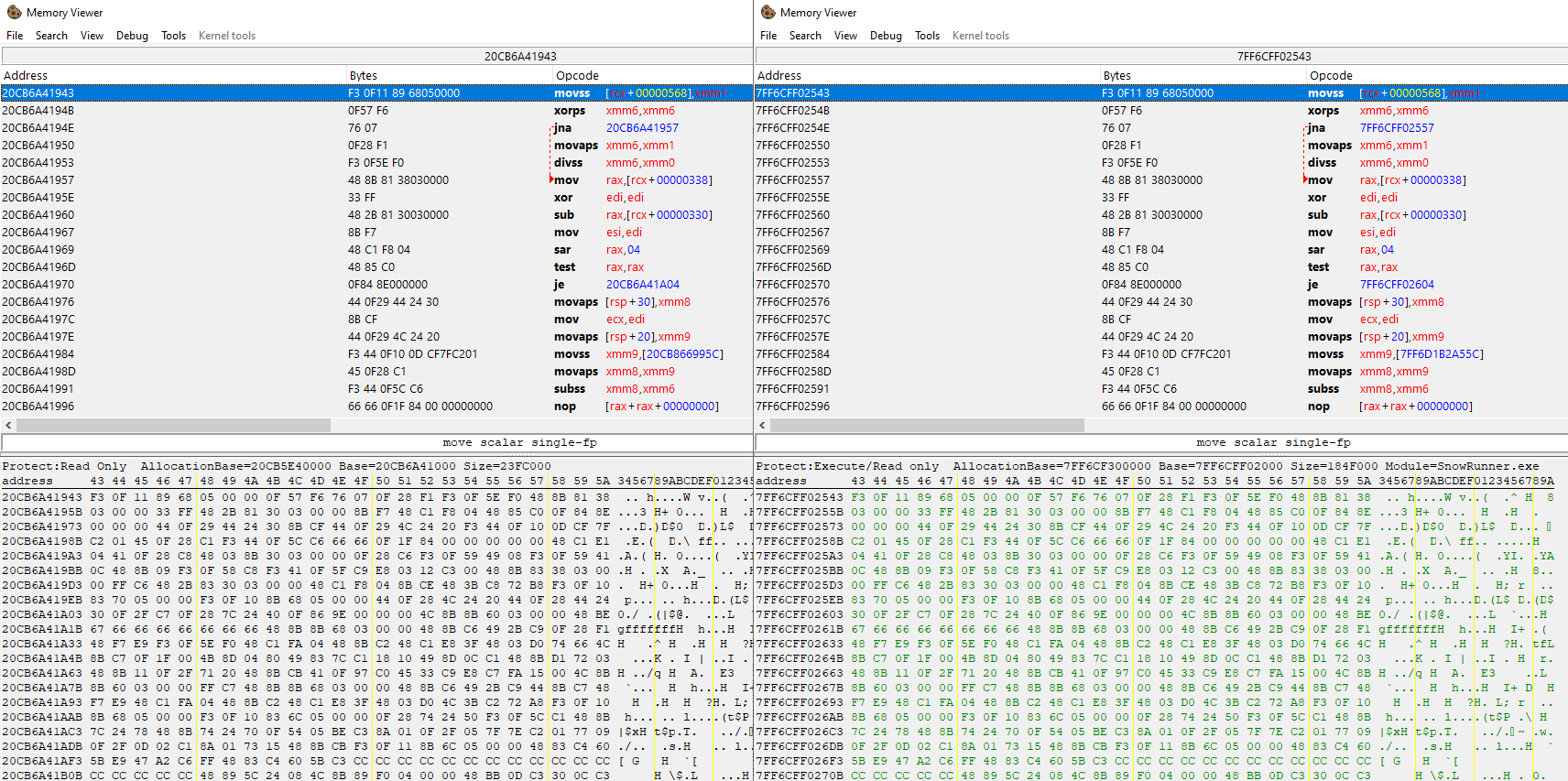1568x781 pixels.
Task: Select row 7FF6CFF02576 movaps in right disassembler
Action: tap(1161, 301)
